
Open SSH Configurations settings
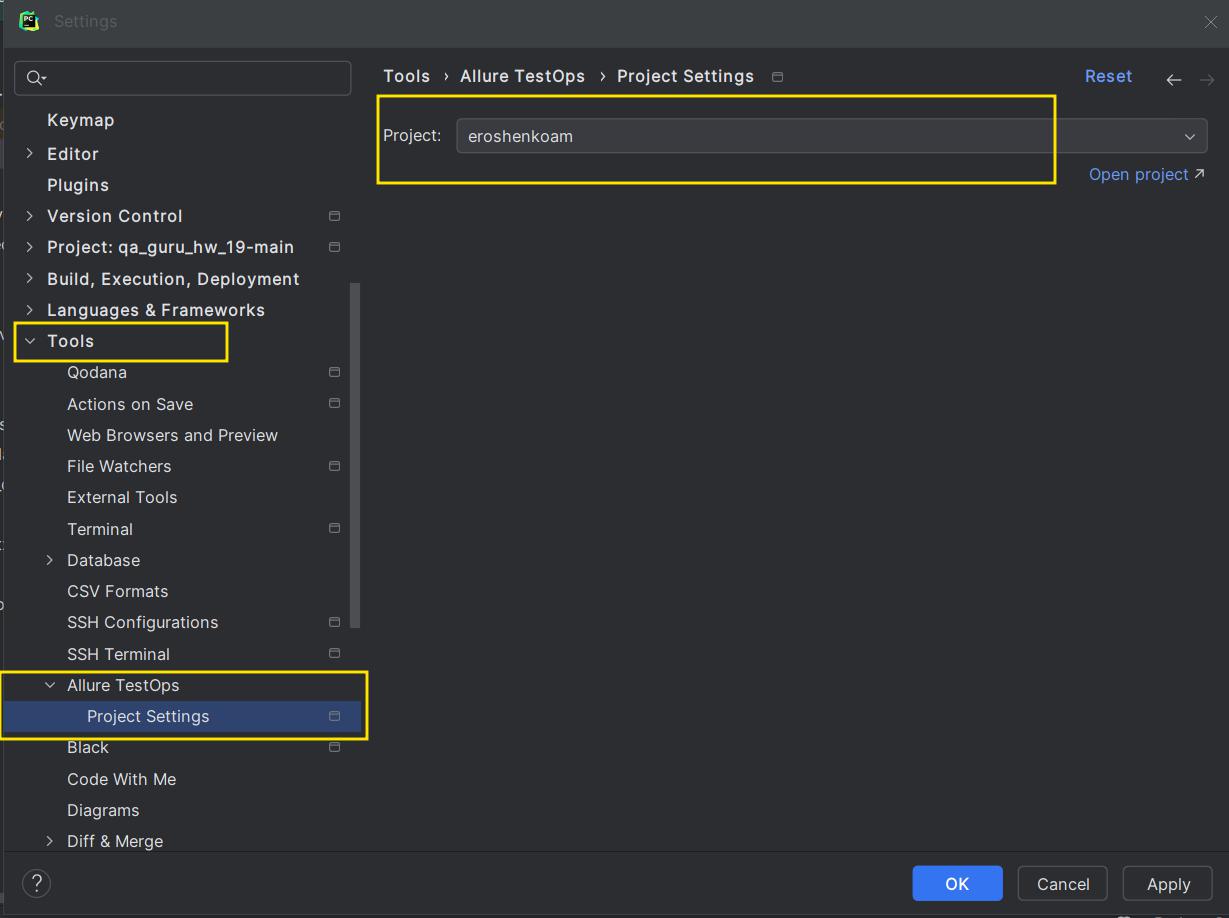(142, 622)
